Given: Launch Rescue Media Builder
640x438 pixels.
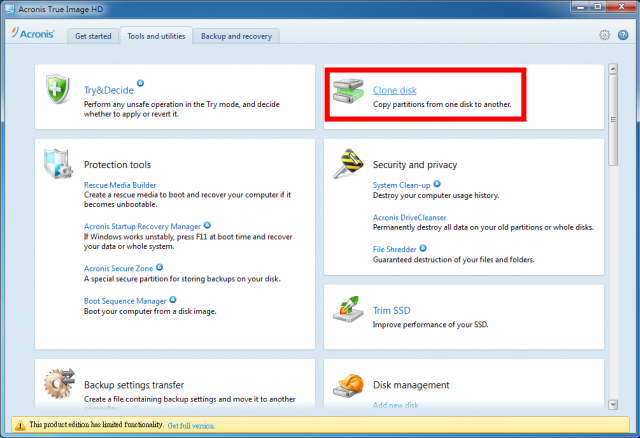Looking at the screenshot, I should pyautogui.click(x=120, y=185).
